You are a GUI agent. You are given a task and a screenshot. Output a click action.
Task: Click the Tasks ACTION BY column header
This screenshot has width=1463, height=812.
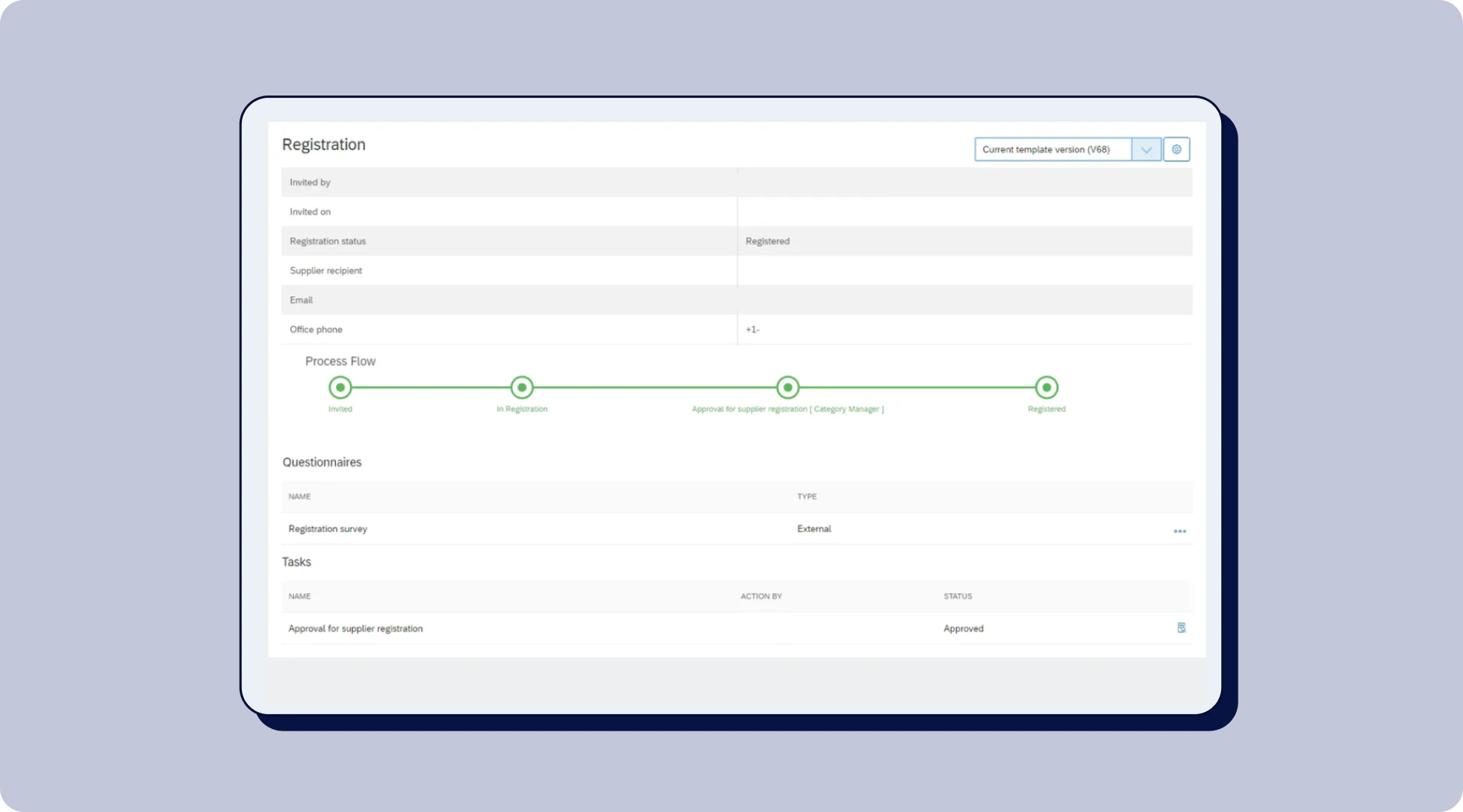click(761, 596)
